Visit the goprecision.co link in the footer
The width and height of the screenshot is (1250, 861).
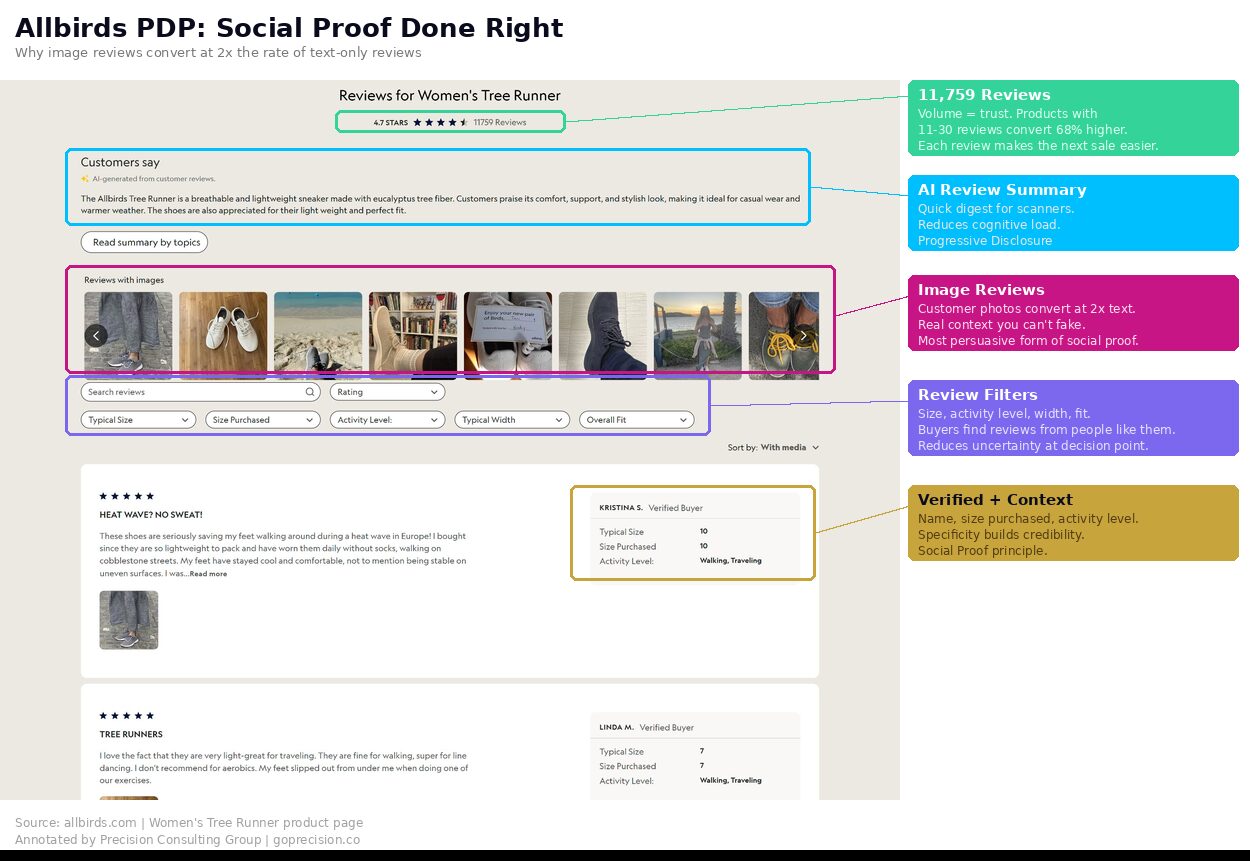(317, 839)
